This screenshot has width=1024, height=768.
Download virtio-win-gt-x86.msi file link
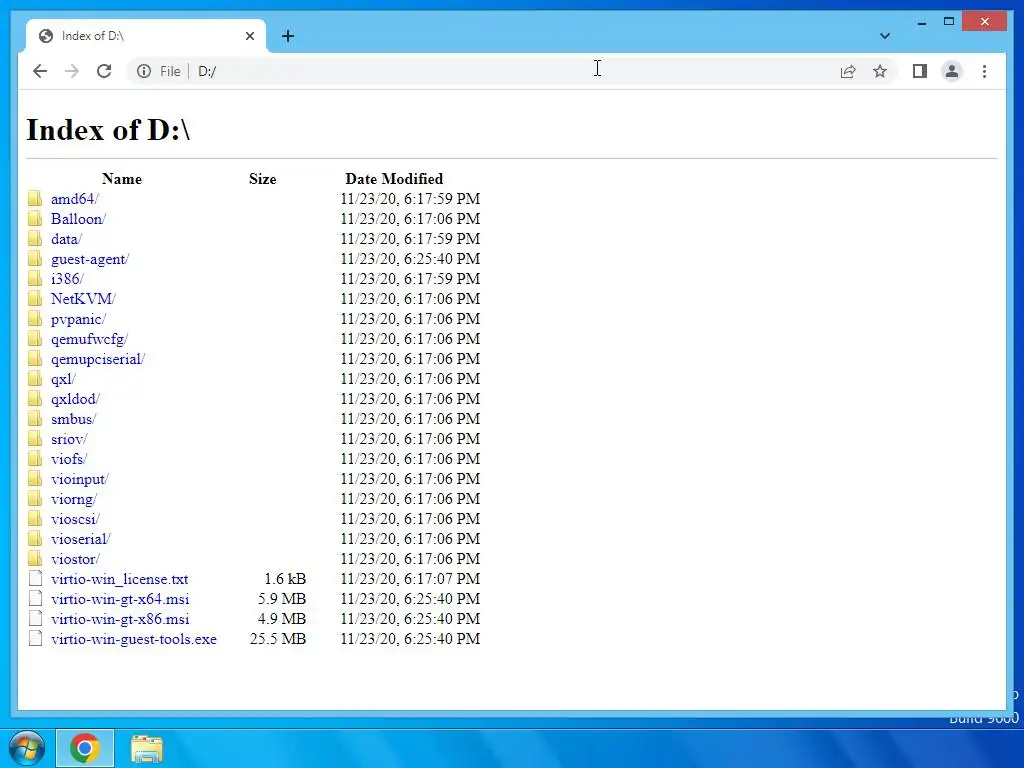tap(120, 619)
